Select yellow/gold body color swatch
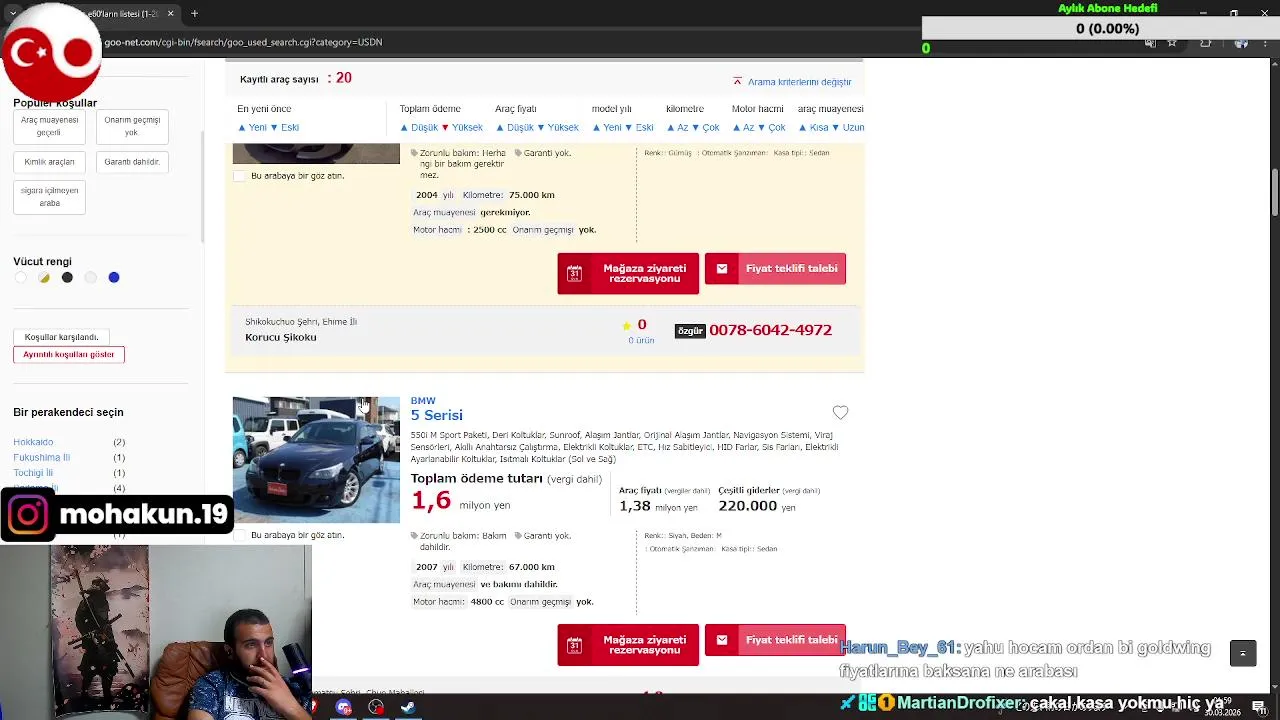The image size is (1280, 720). pyautogui.click(x=44, y=278)
